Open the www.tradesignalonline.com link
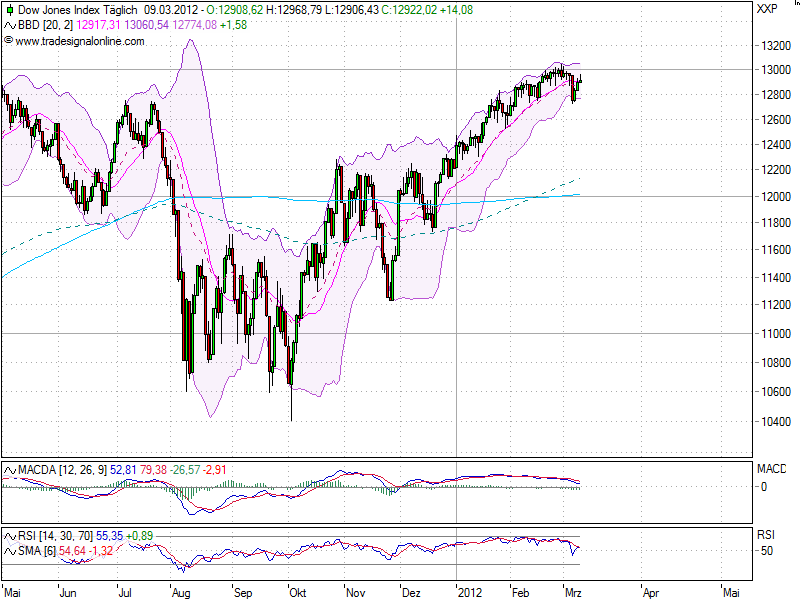800x600 pixels. click(x=80, y=41)
